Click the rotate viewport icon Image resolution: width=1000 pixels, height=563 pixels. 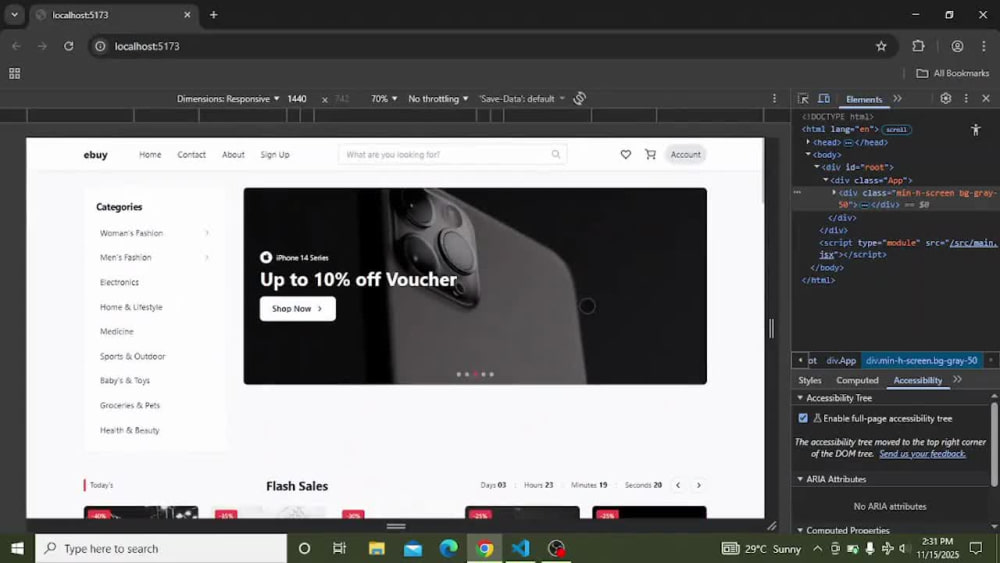[579, 98]
